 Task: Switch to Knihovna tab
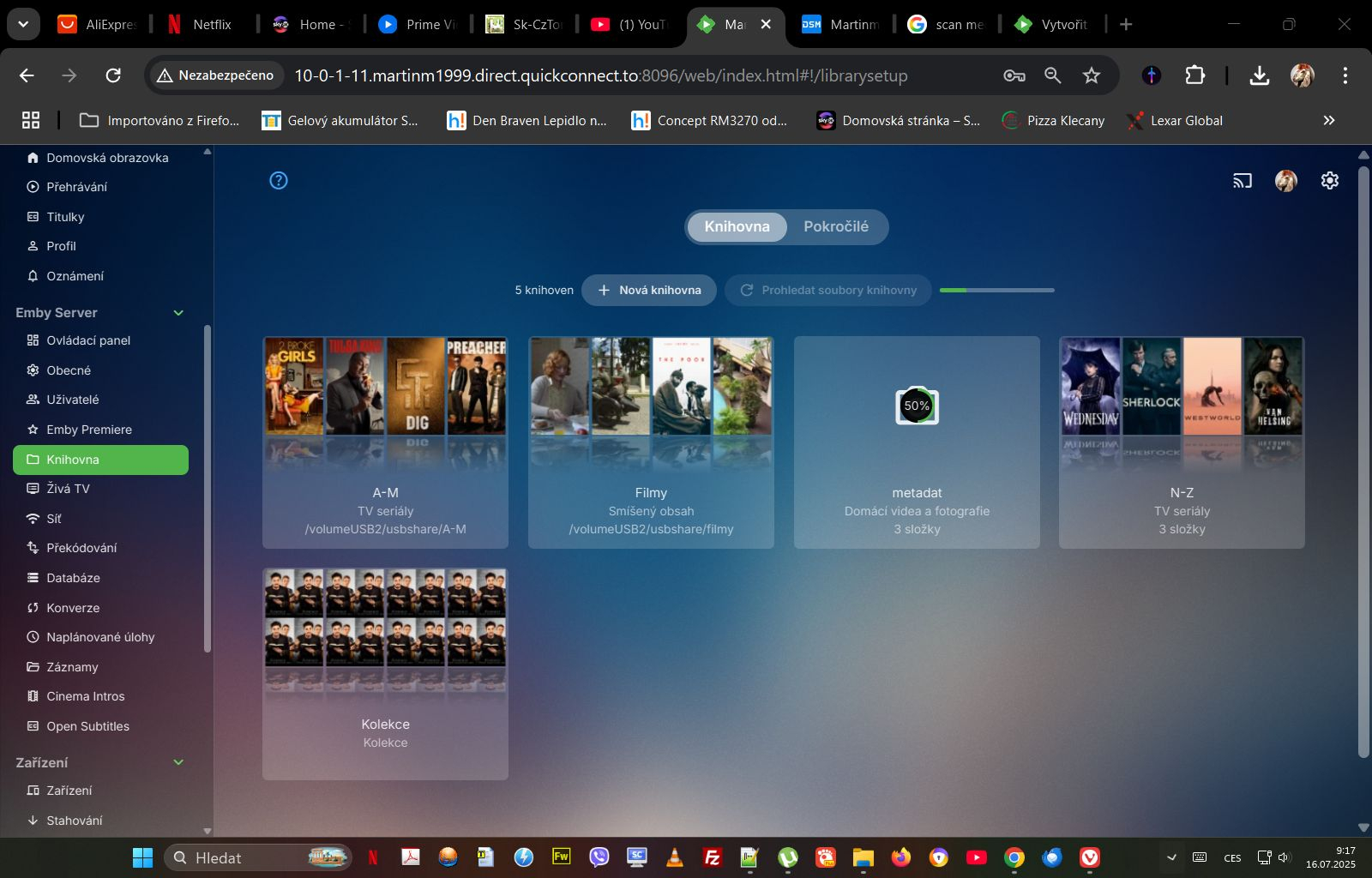tap(737, 226)
